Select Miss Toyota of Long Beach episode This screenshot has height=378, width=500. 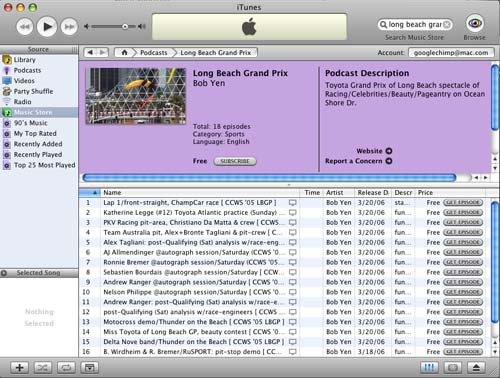(x=285, y=332)
